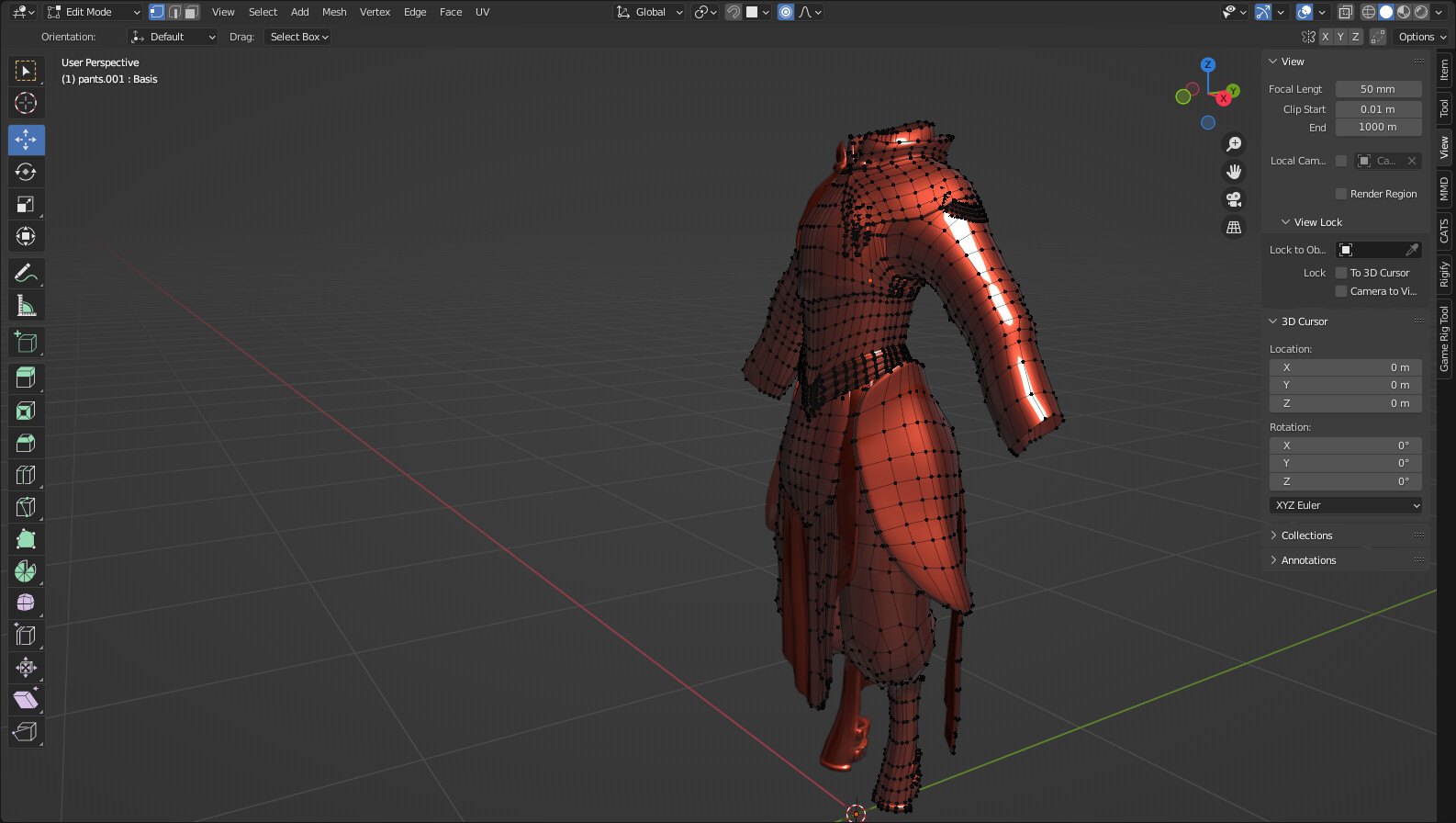Enable Lock To 3D Cursor checkbox
1456x823 pixels.
coord(1341,273)
